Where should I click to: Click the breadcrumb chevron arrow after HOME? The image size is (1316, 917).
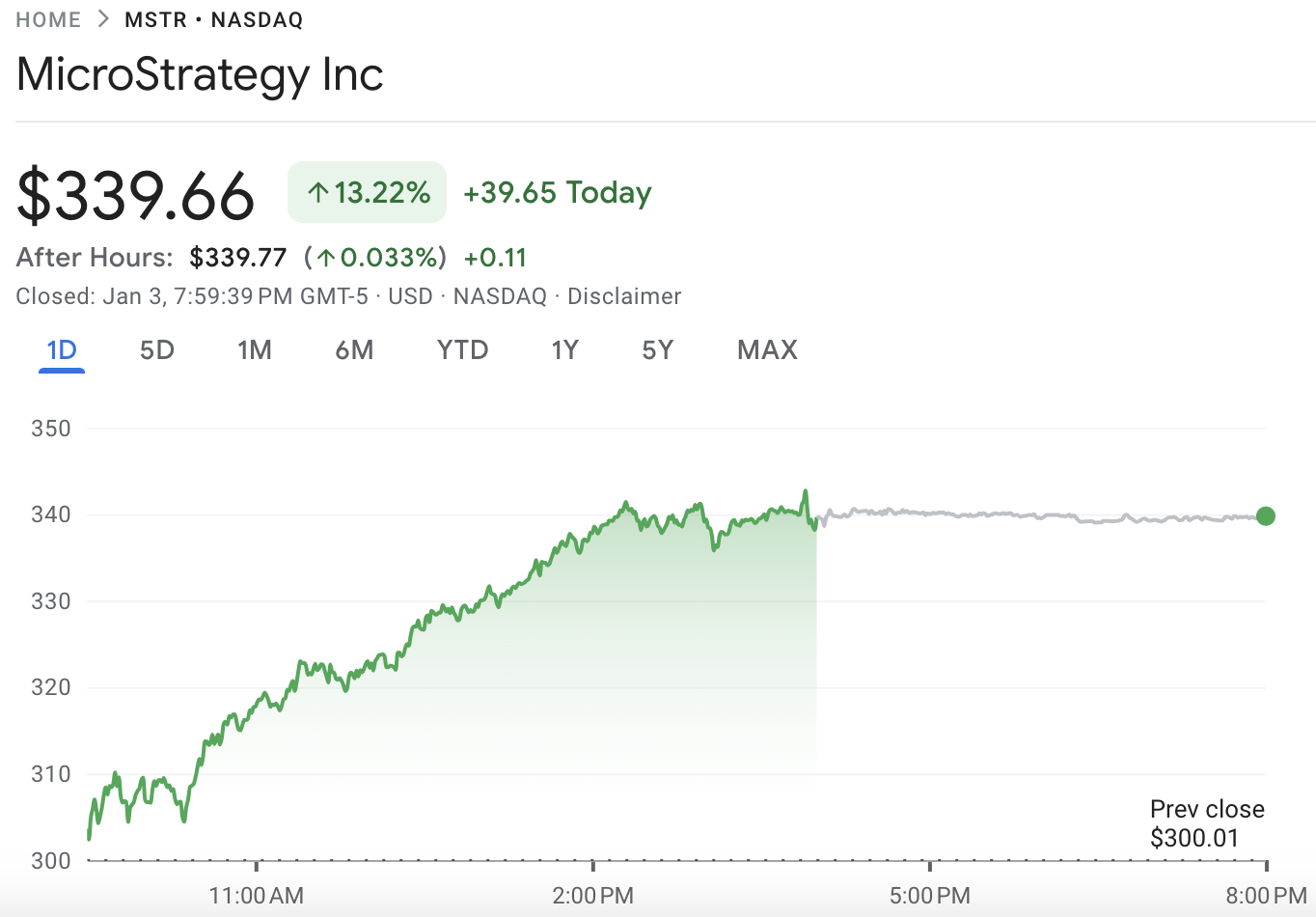tap(103, 20)
